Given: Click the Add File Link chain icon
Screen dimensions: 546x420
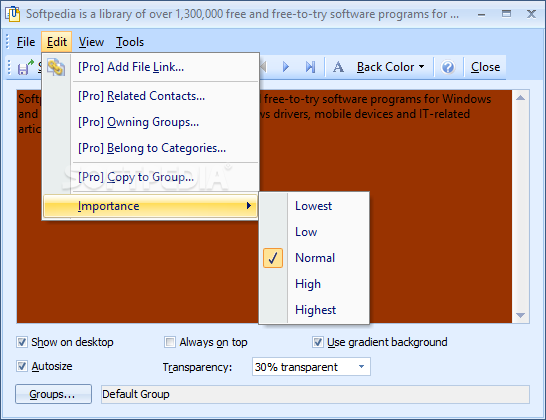Looking at the screenshot, I should 56,67.
